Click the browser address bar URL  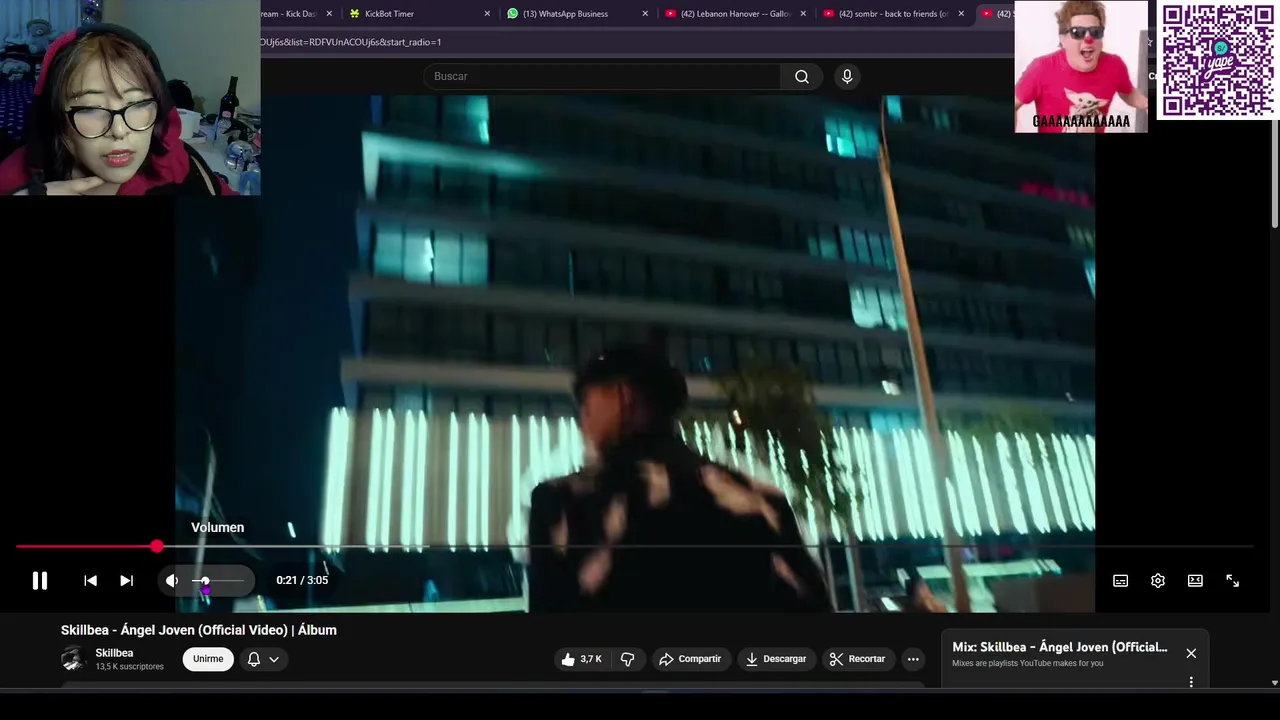pos(352,42)
